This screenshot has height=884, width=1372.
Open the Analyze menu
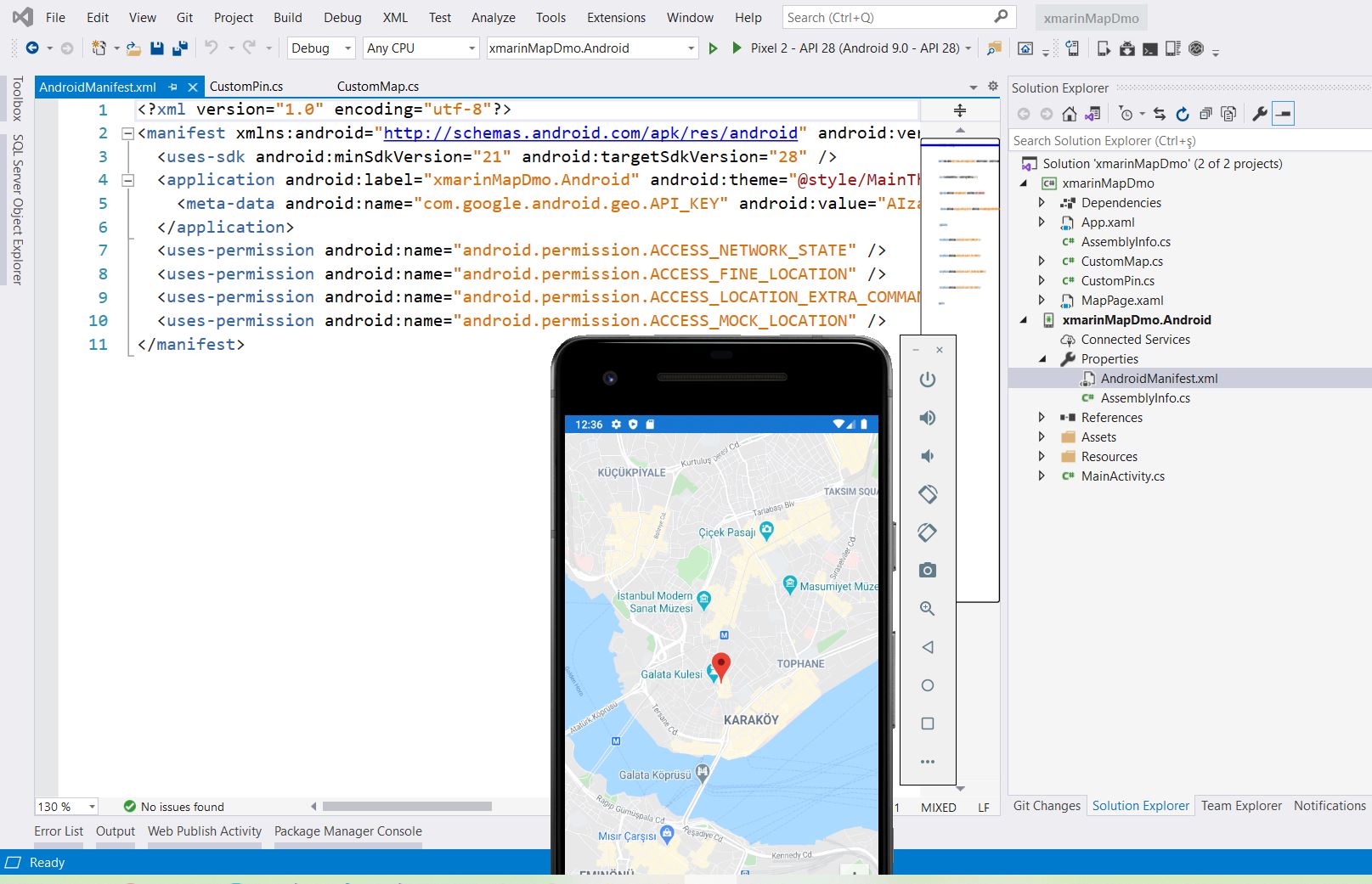coord(494,17)
